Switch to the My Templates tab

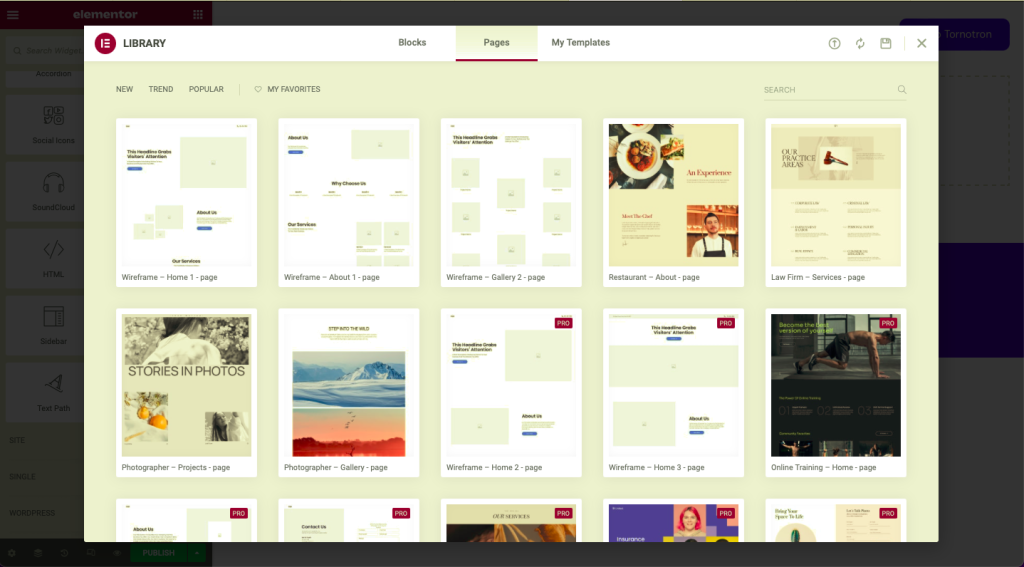[x=580, y=43]
